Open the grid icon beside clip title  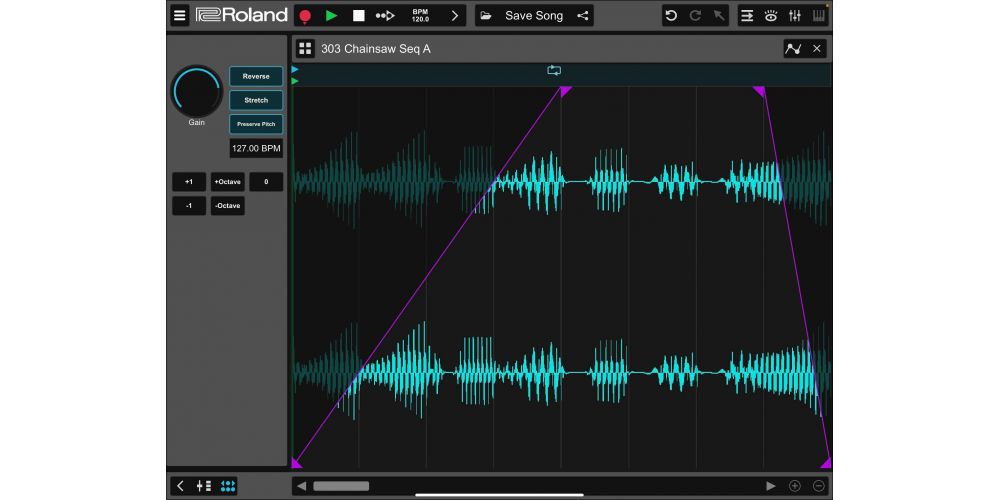point(305,48)
